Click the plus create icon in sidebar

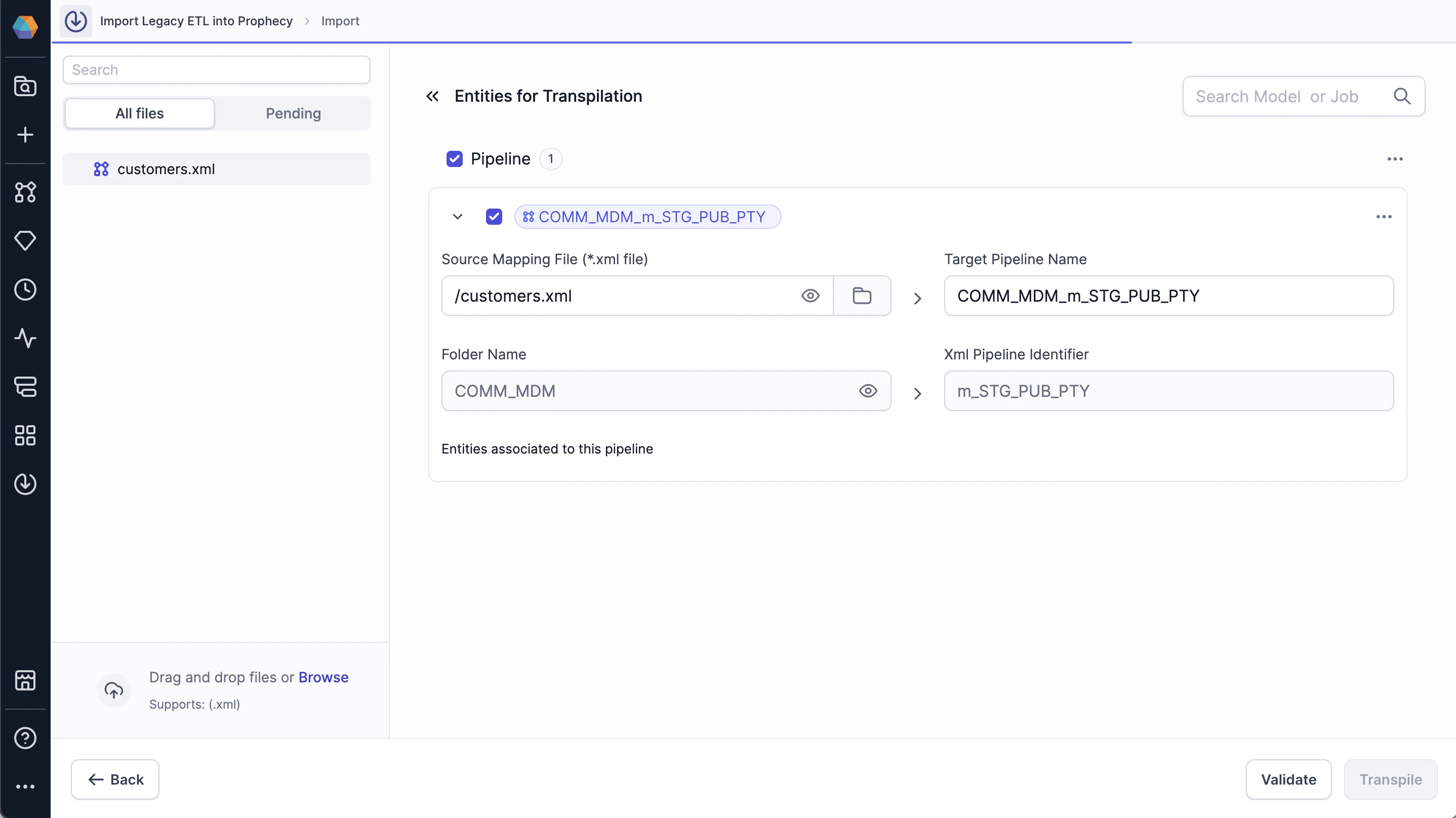pos(25,135)
